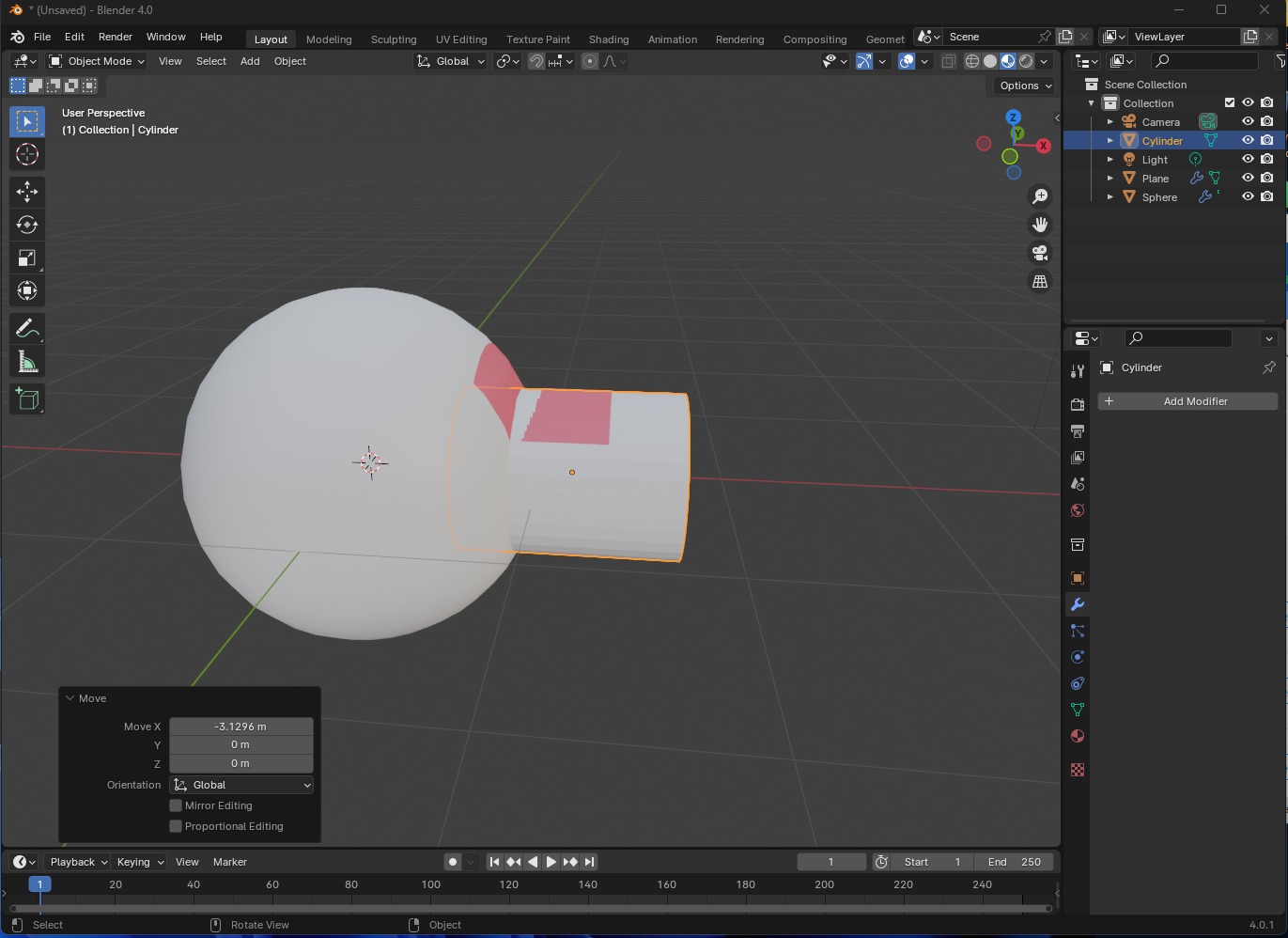Collapse the Collection tree item
Image resolution: width=1288 pixels, height=938 pixels.
[x=1091, y=102]
